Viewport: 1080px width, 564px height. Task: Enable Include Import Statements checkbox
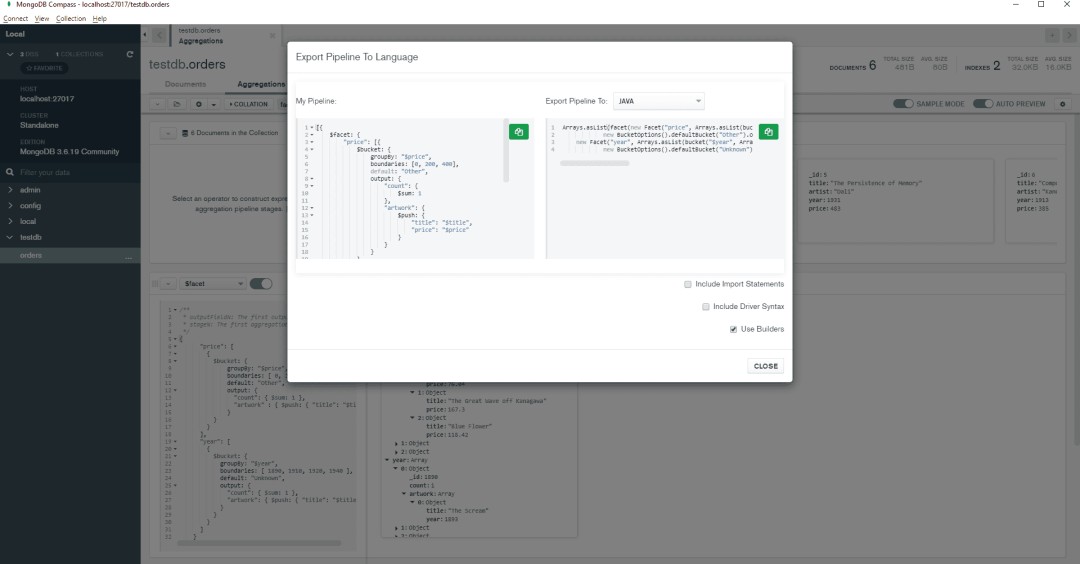tap(688, 284)
